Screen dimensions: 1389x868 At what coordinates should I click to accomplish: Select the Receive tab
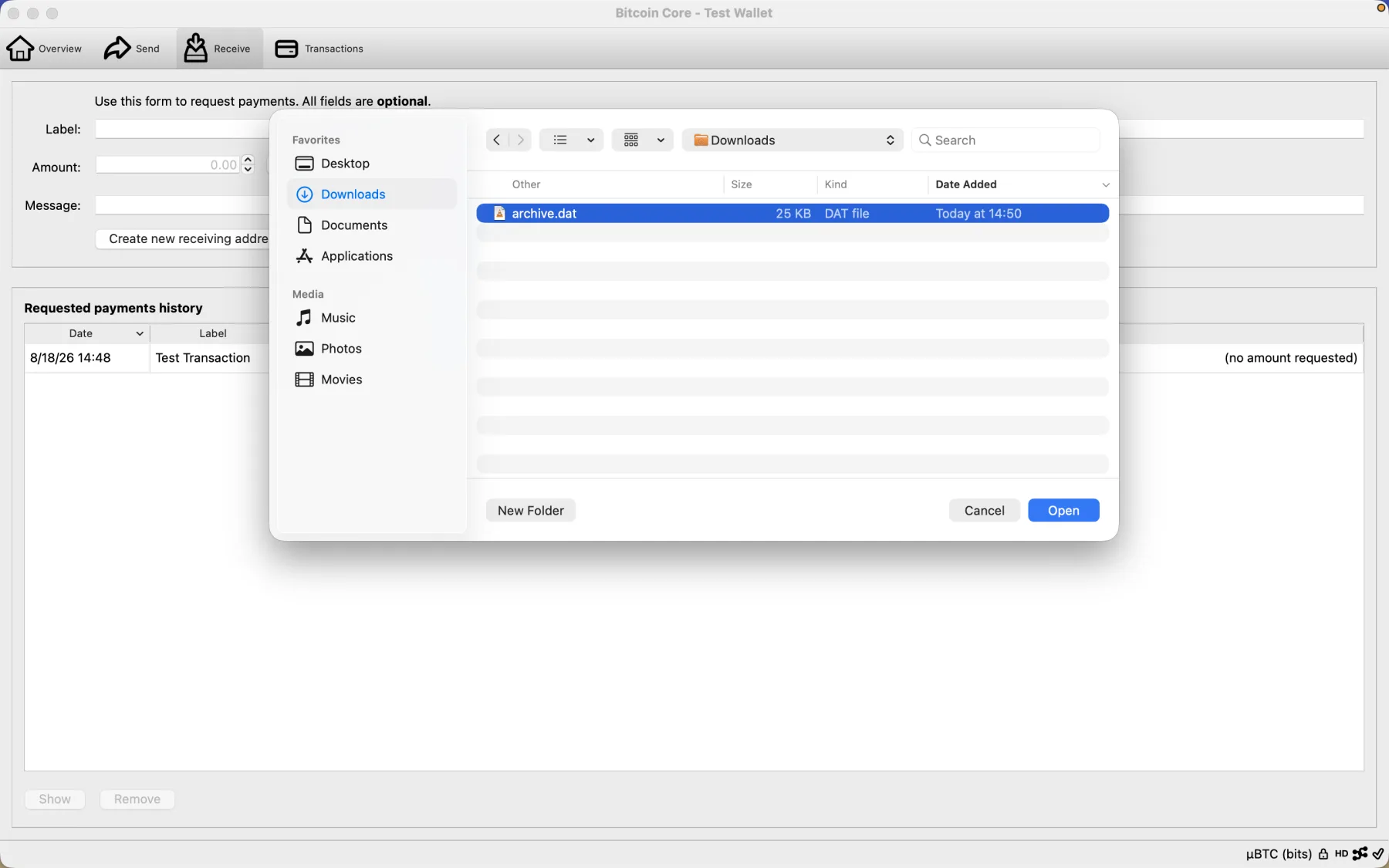tap(219, 49)
